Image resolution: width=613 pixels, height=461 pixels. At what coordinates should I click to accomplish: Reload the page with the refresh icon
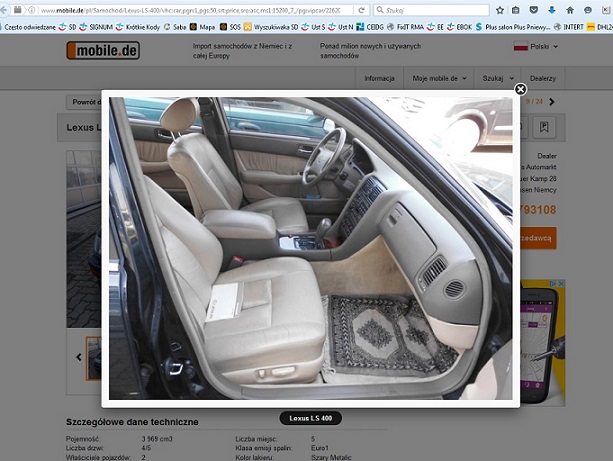coord(362,10)
